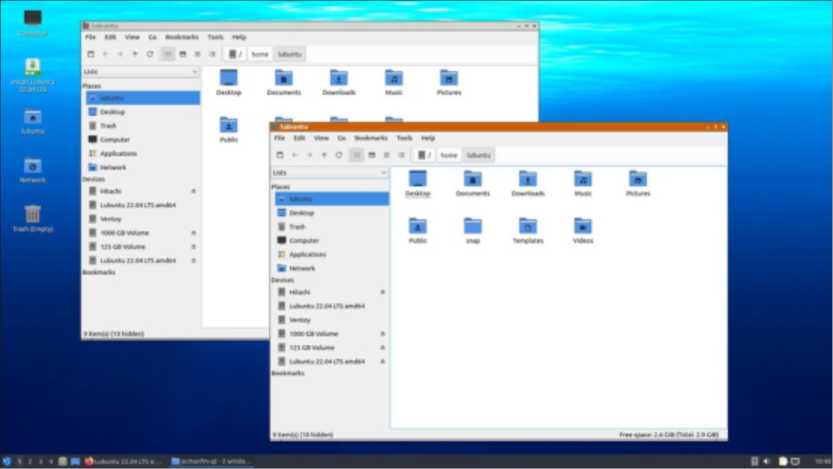833x469 pixels.
Task: Open Public folder in front window
Action: click(418, 231)
